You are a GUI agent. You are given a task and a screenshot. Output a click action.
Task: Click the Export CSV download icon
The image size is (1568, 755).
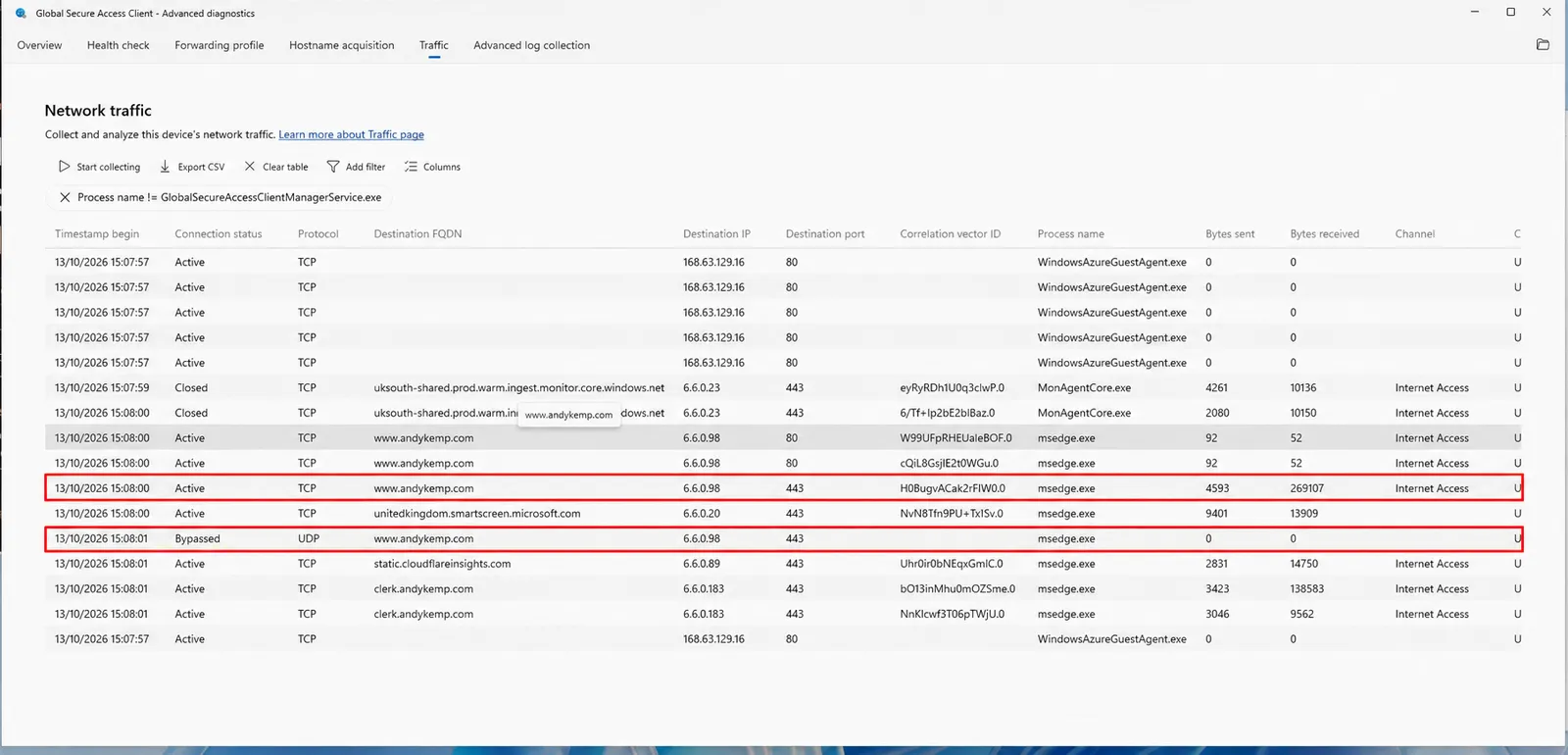(166, 167)
